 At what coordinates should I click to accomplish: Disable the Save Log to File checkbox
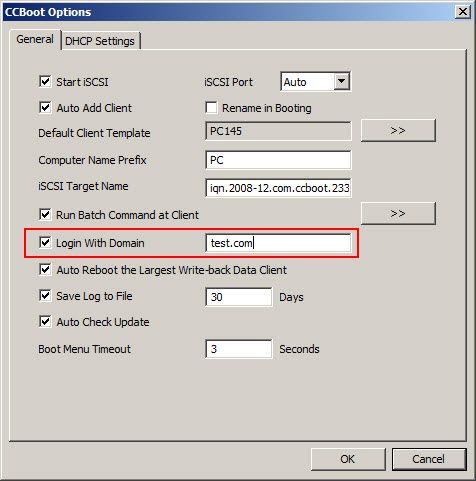(45, 296)
